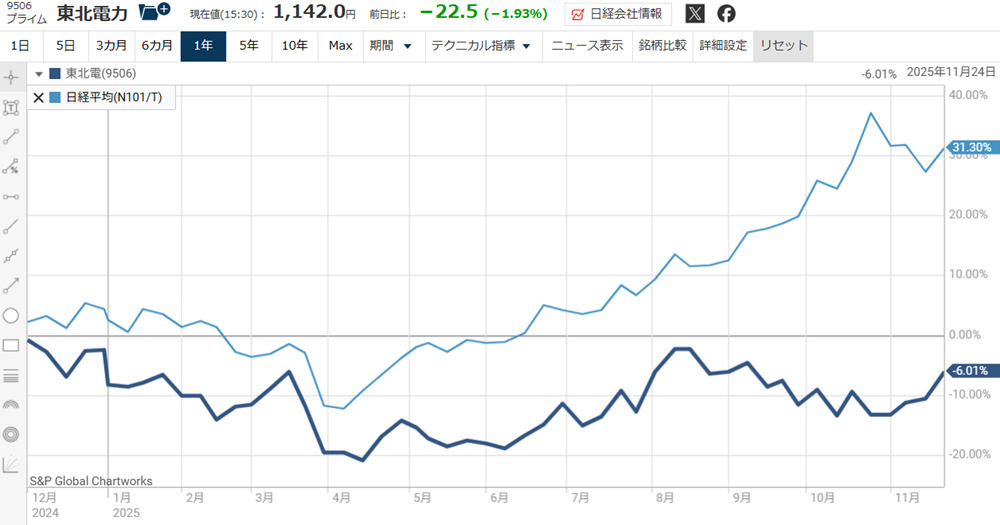Viewport: 1000px width, 525px height.
Task: Select the 3カ月 time range
Action: [111, 46]
